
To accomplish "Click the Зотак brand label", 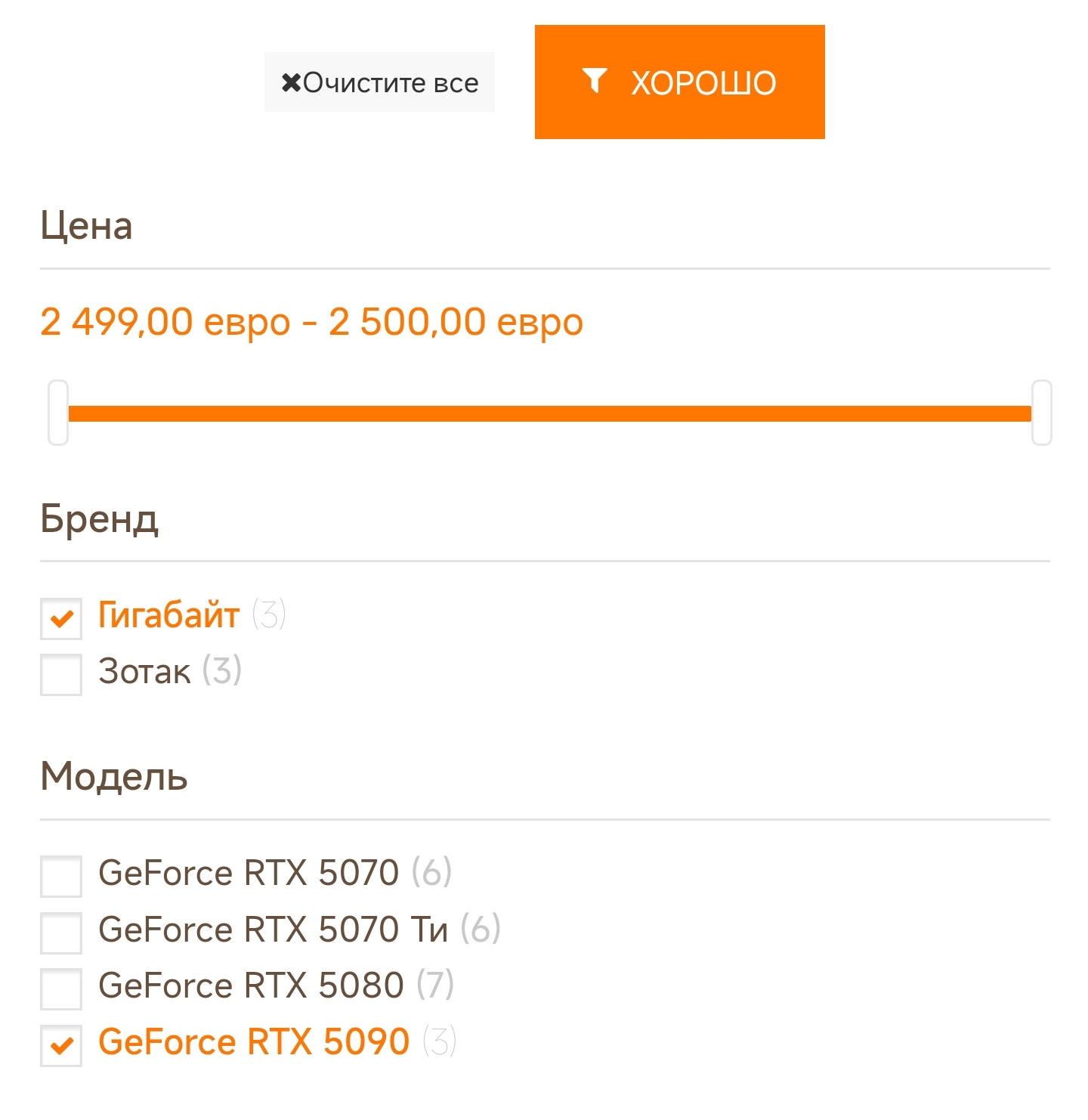I will [144, 671].
